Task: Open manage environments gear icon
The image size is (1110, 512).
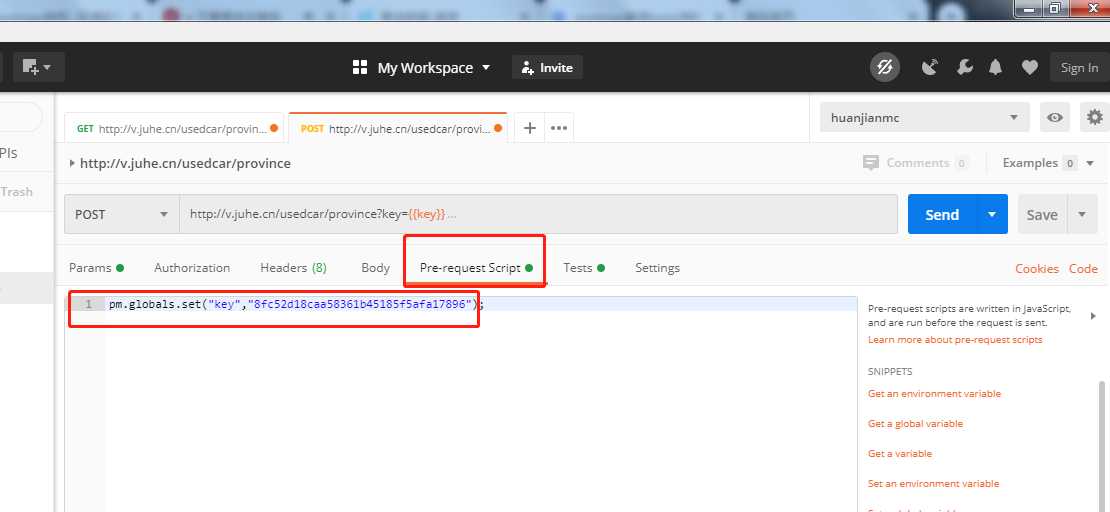Action: [x=1094, y=118]
